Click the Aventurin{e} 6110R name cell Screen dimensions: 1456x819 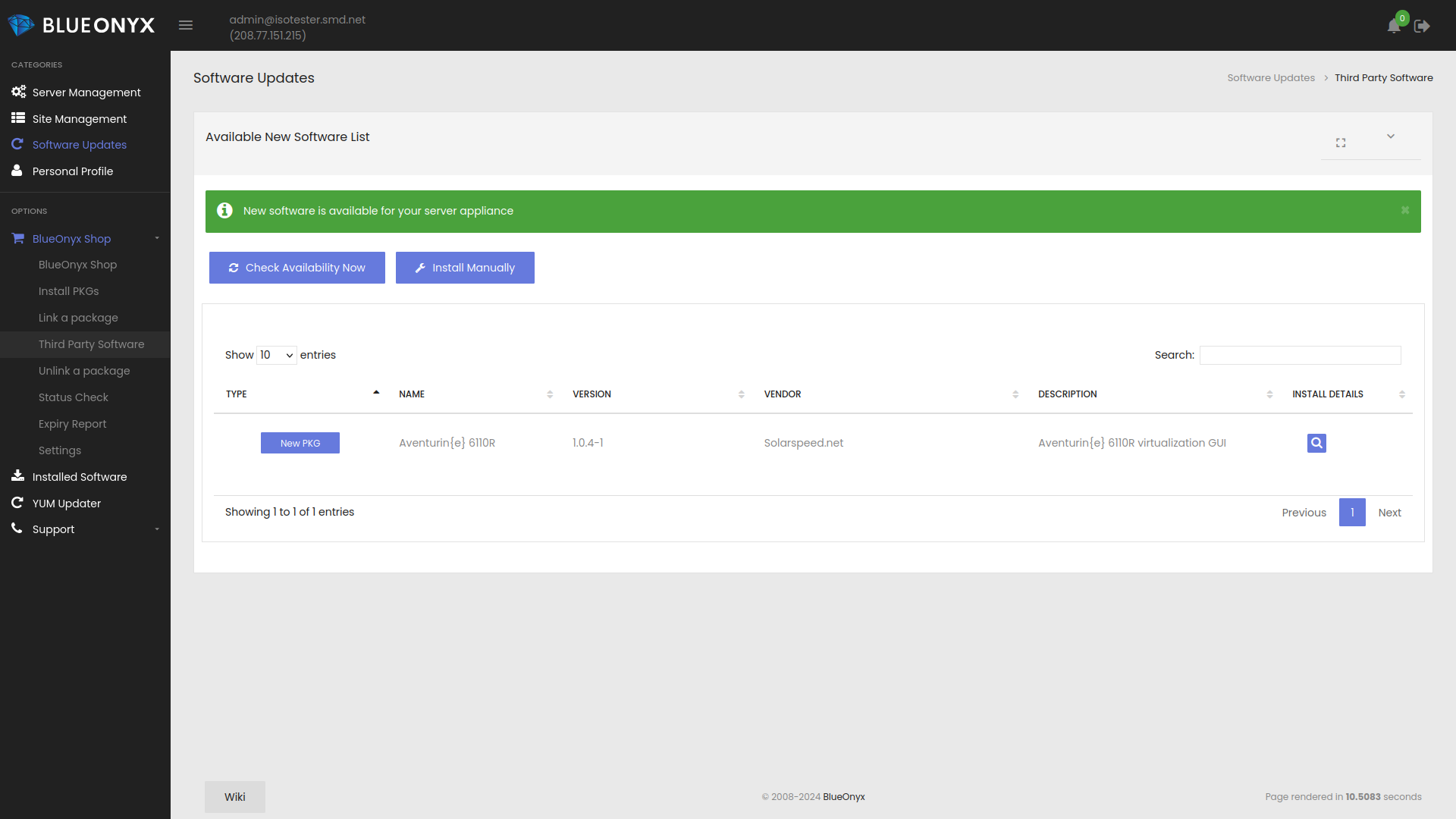coord(447,443)
